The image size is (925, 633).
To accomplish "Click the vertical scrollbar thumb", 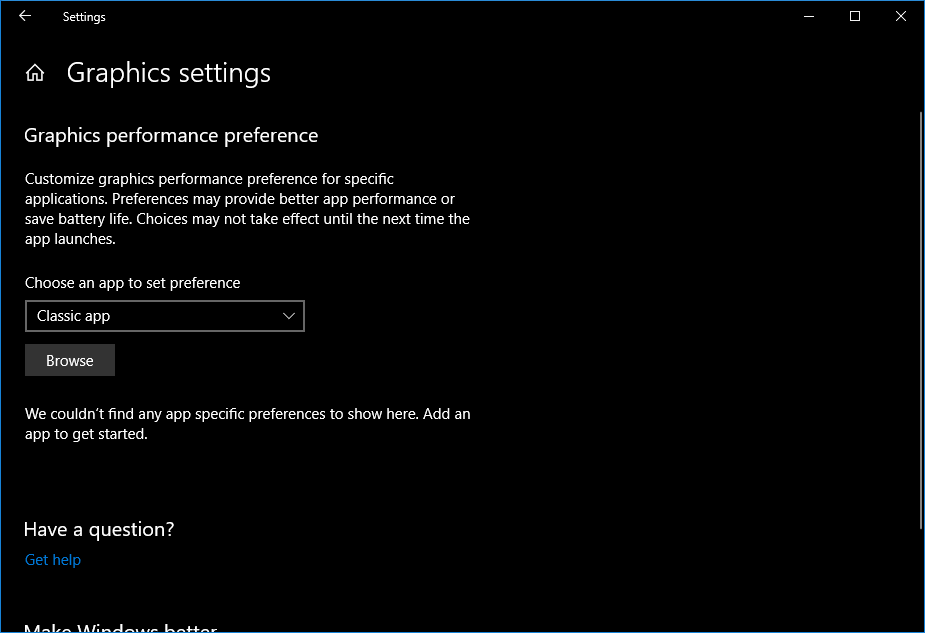I will point(919,320).
